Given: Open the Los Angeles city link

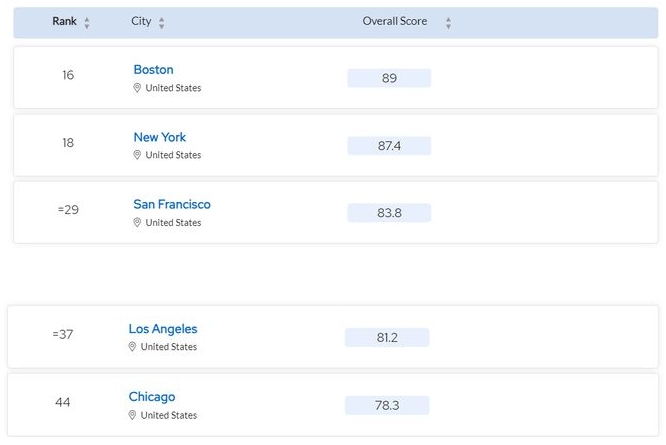Looking at the screenshot, I should [163, 329].
